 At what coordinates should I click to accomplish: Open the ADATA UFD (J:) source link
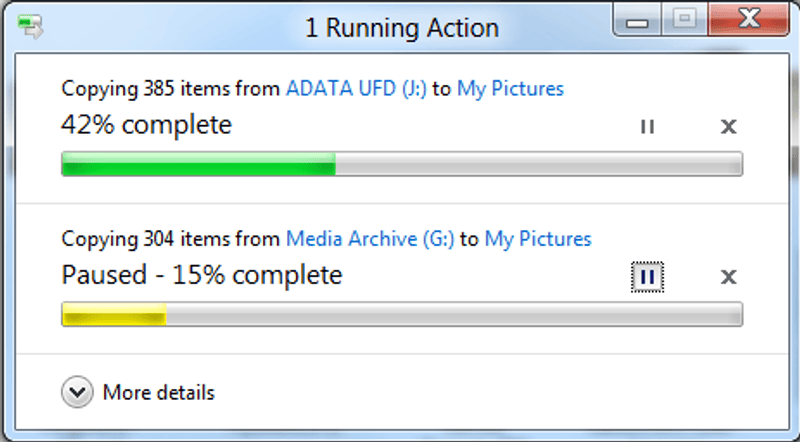(356, 88)
